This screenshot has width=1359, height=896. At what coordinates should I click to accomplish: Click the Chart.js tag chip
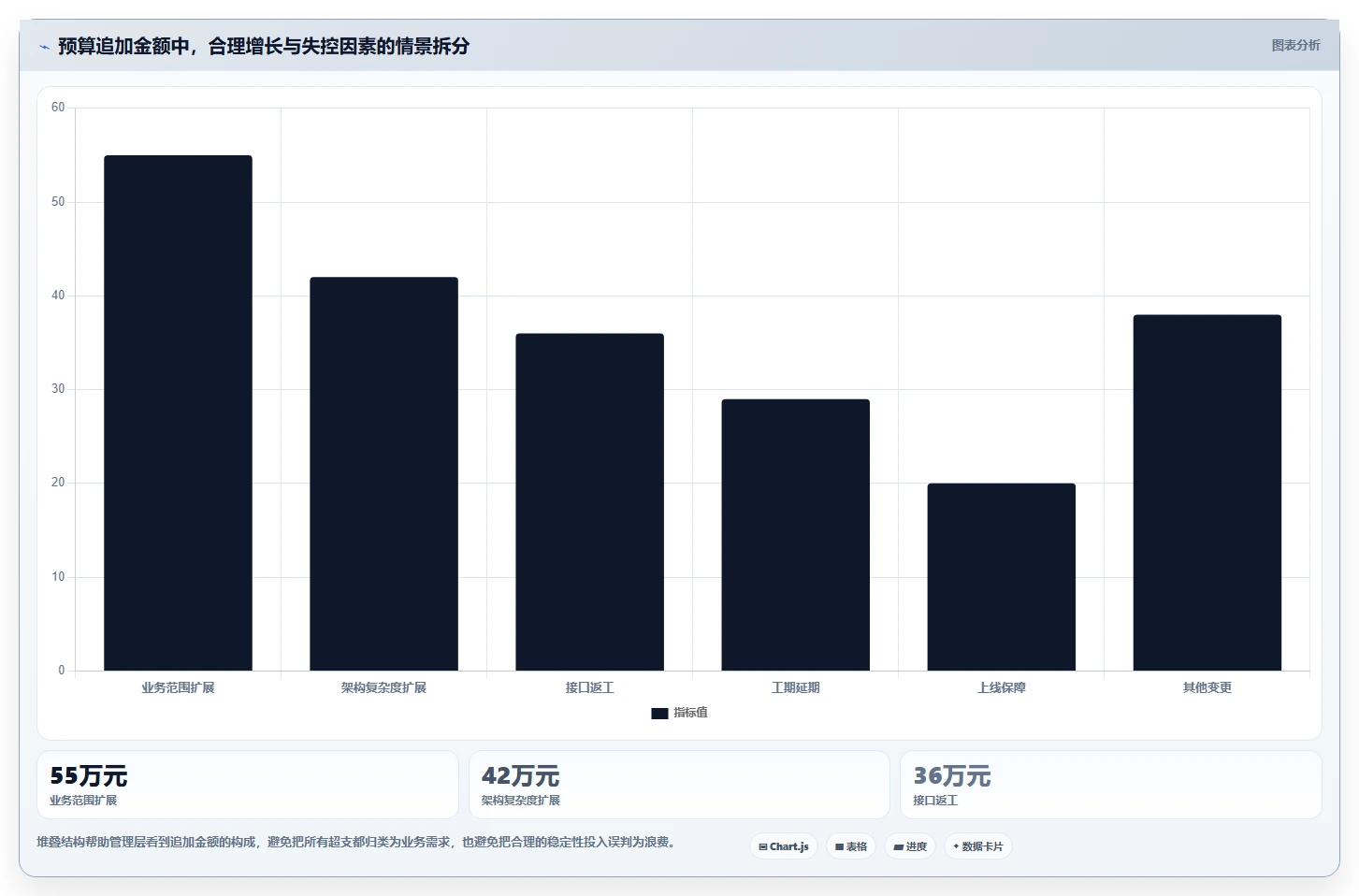pyautogui.click(x=784, y=846)
